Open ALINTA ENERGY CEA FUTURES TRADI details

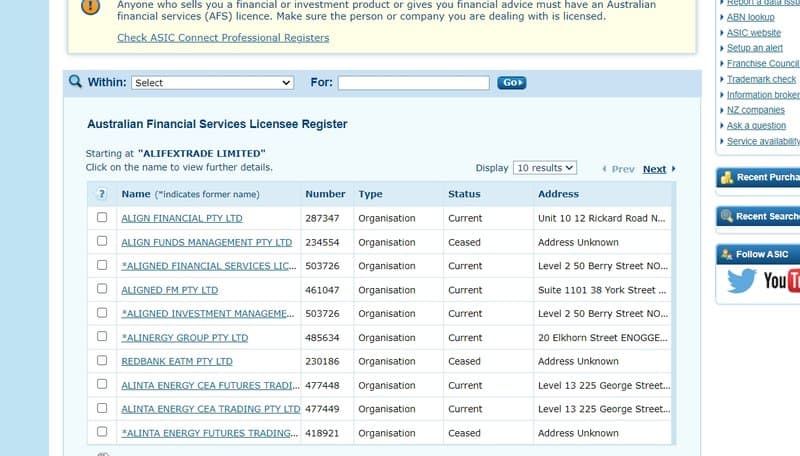(x=211, y=386)
